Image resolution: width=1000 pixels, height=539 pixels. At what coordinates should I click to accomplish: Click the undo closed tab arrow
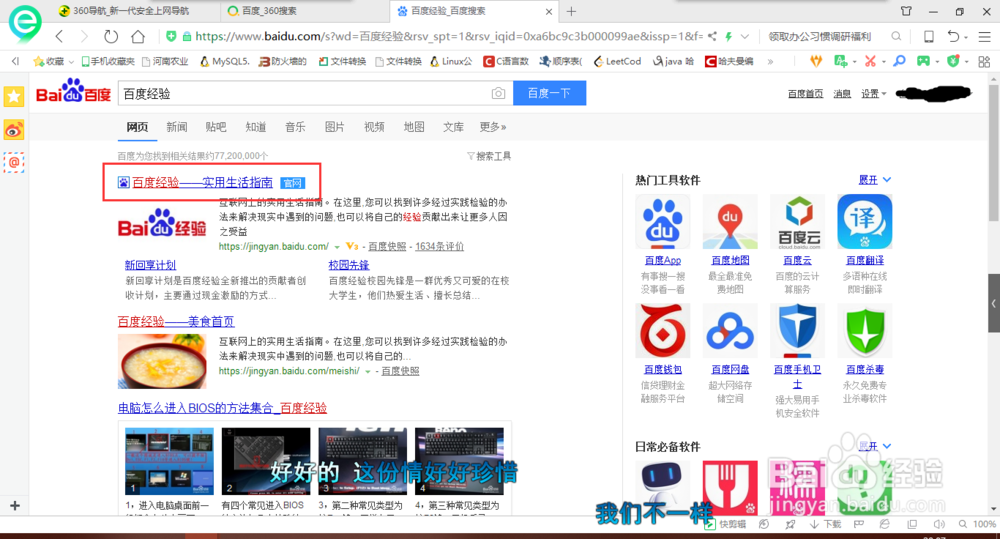(x=953, y=36)
